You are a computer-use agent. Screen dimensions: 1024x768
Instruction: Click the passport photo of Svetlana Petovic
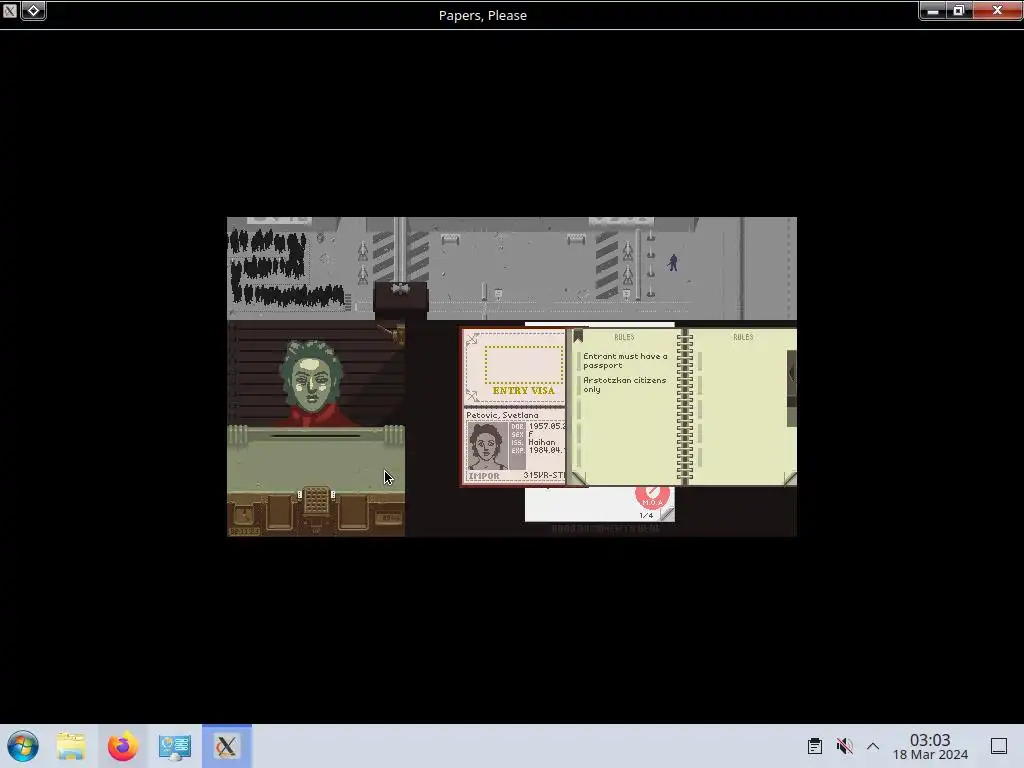pyautogui.click(x=488, y=445)
